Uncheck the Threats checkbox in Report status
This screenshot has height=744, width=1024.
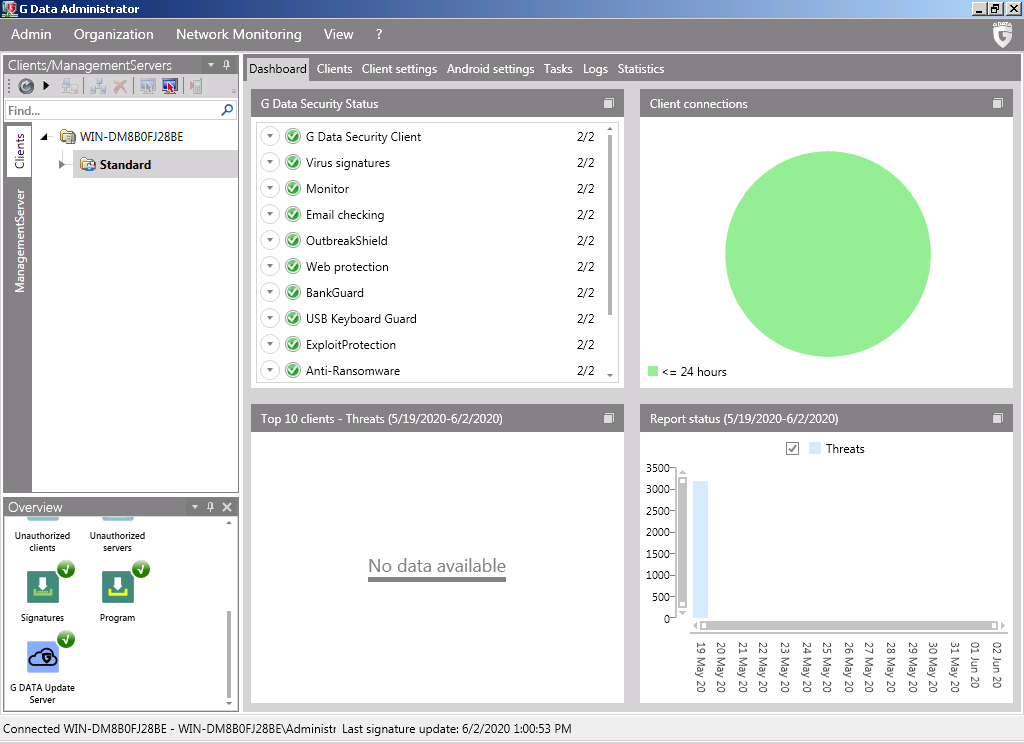(x=792, y=449)
